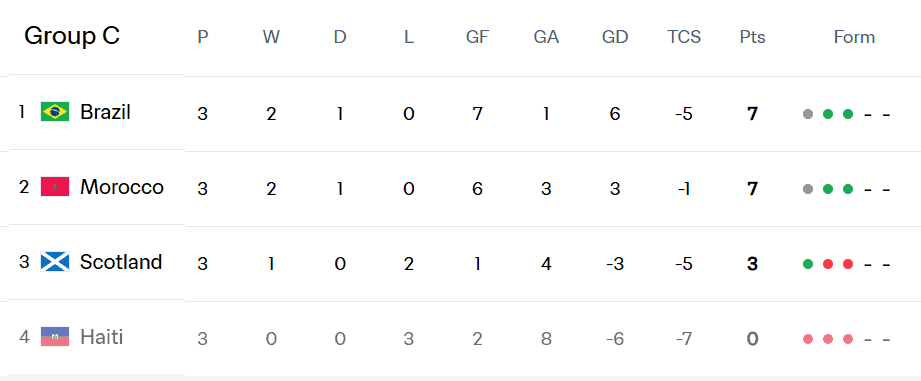Click the Scotland flag icon
Viewport: 921px width, 381px height.
55,261
